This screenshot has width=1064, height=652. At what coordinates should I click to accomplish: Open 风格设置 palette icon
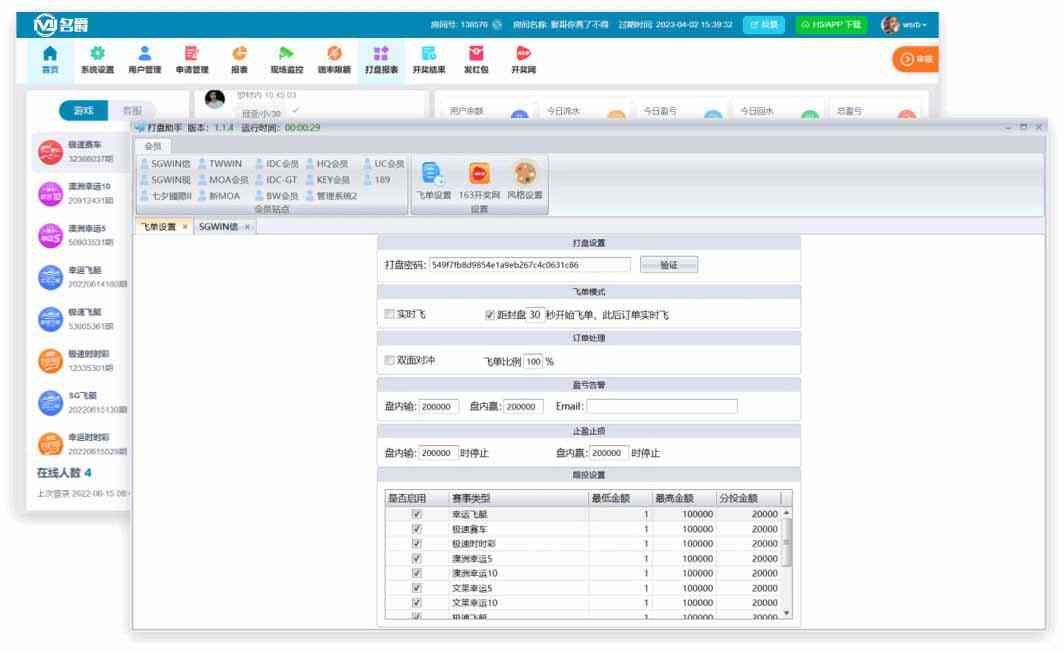(x=524, y=178)
